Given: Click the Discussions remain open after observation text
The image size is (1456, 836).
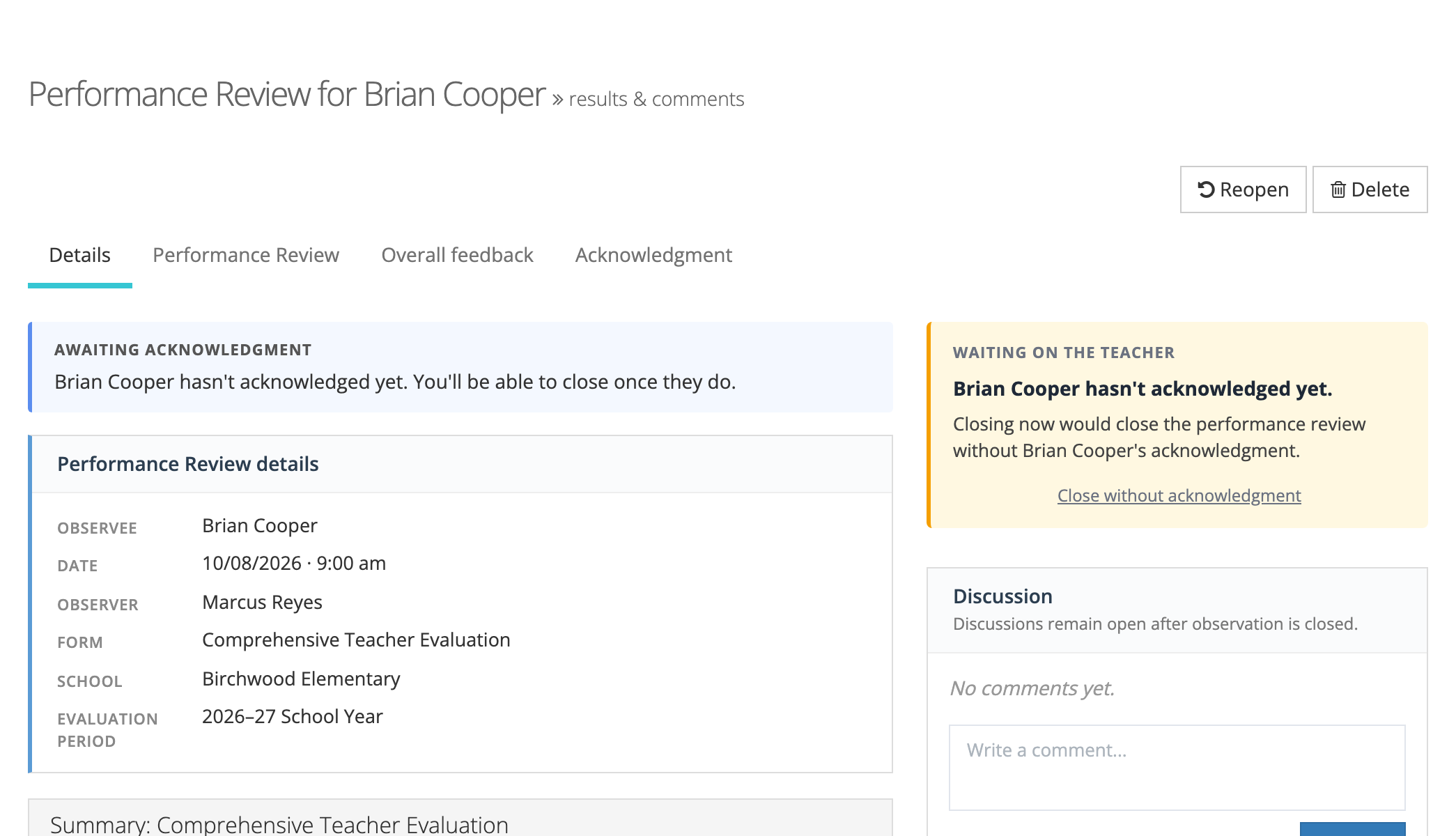Looking at the screenshot, I should tap(1155, 624).
